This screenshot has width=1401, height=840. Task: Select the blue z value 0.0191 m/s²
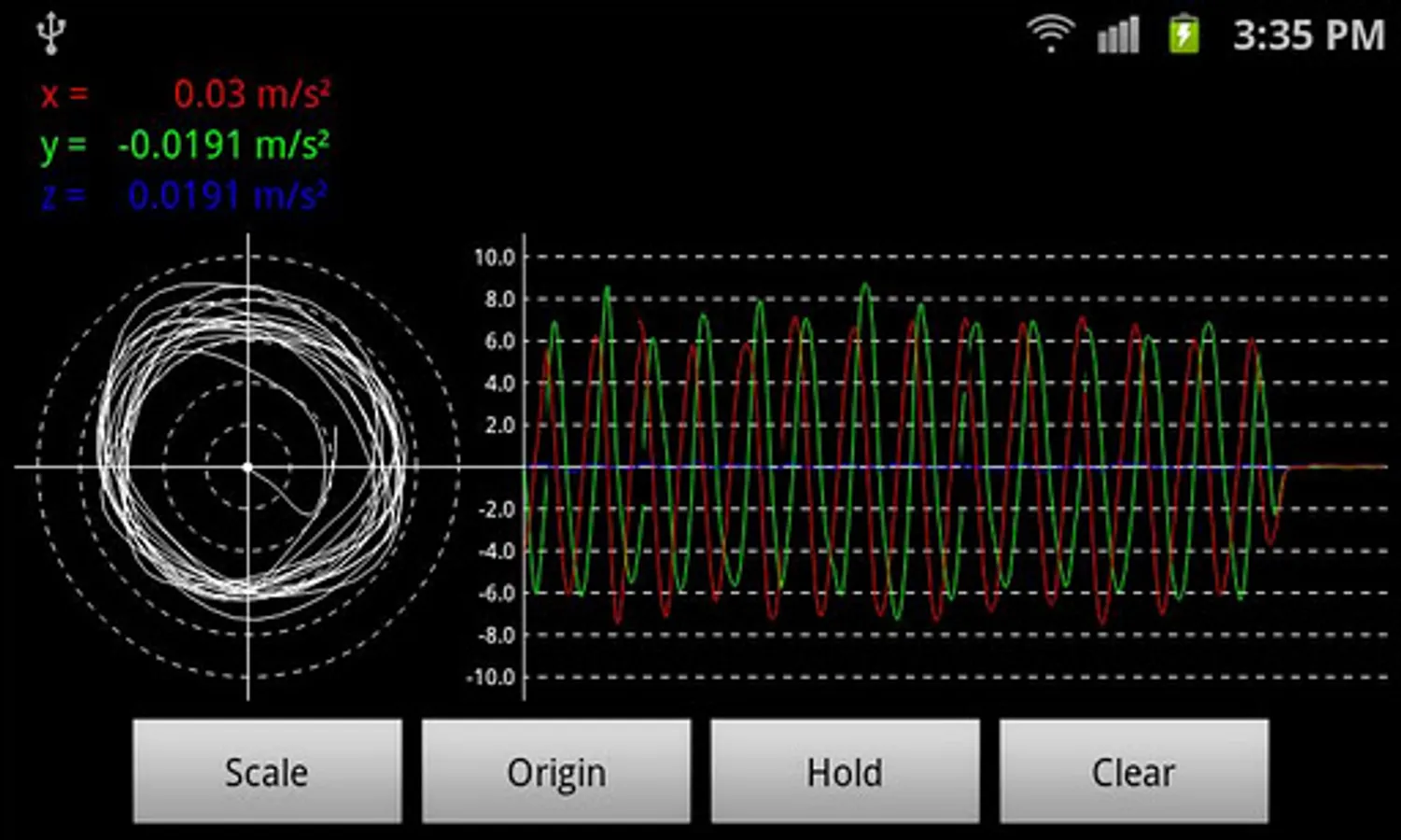click(228, 195)
